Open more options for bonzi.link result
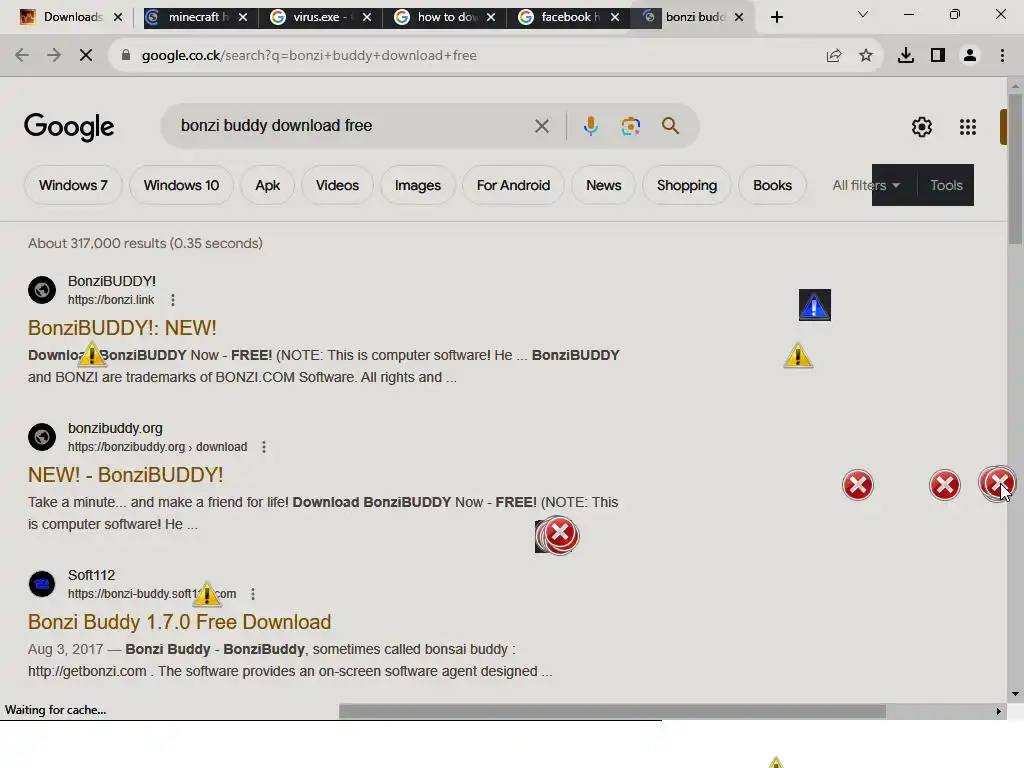The width and height of the screenshot is (1024, 768). click(x=172, y=300)
